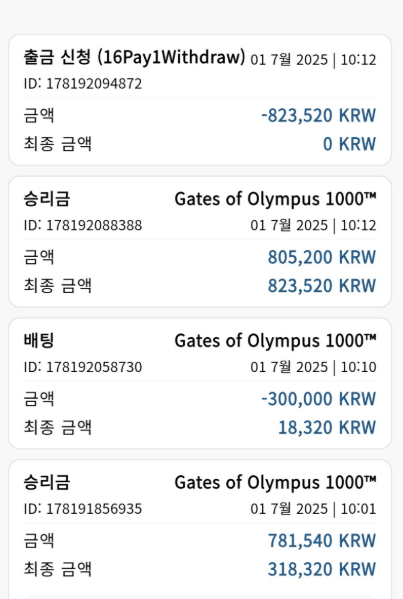Click the 823,520 KRW final balance
403x599 pixels.
pos(322,286)
